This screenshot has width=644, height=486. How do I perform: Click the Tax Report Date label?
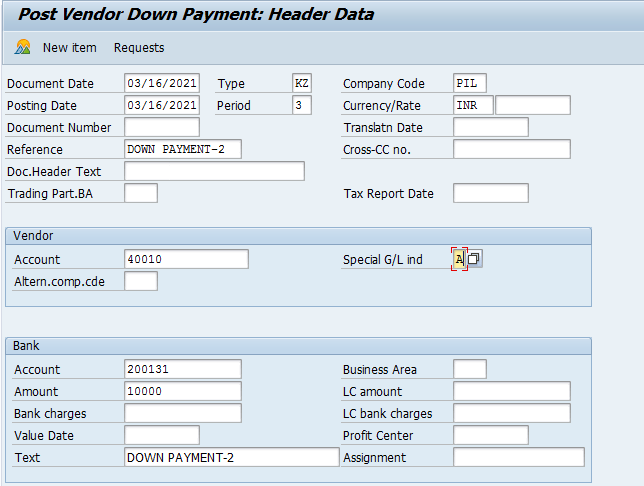tap(389, 193)
